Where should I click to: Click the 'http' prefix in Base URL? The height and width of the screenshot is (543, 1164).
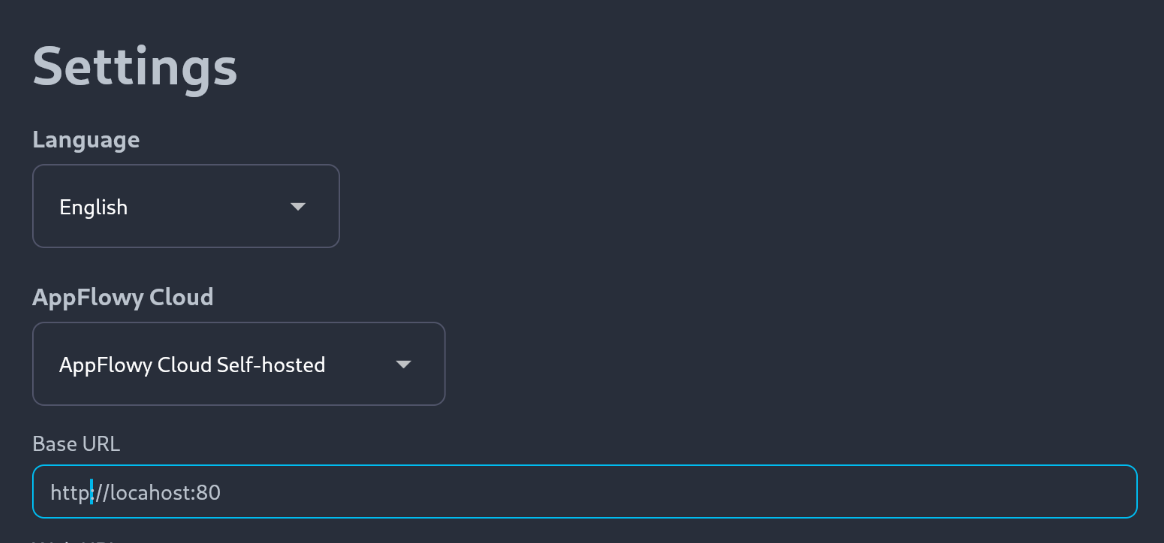68,493
